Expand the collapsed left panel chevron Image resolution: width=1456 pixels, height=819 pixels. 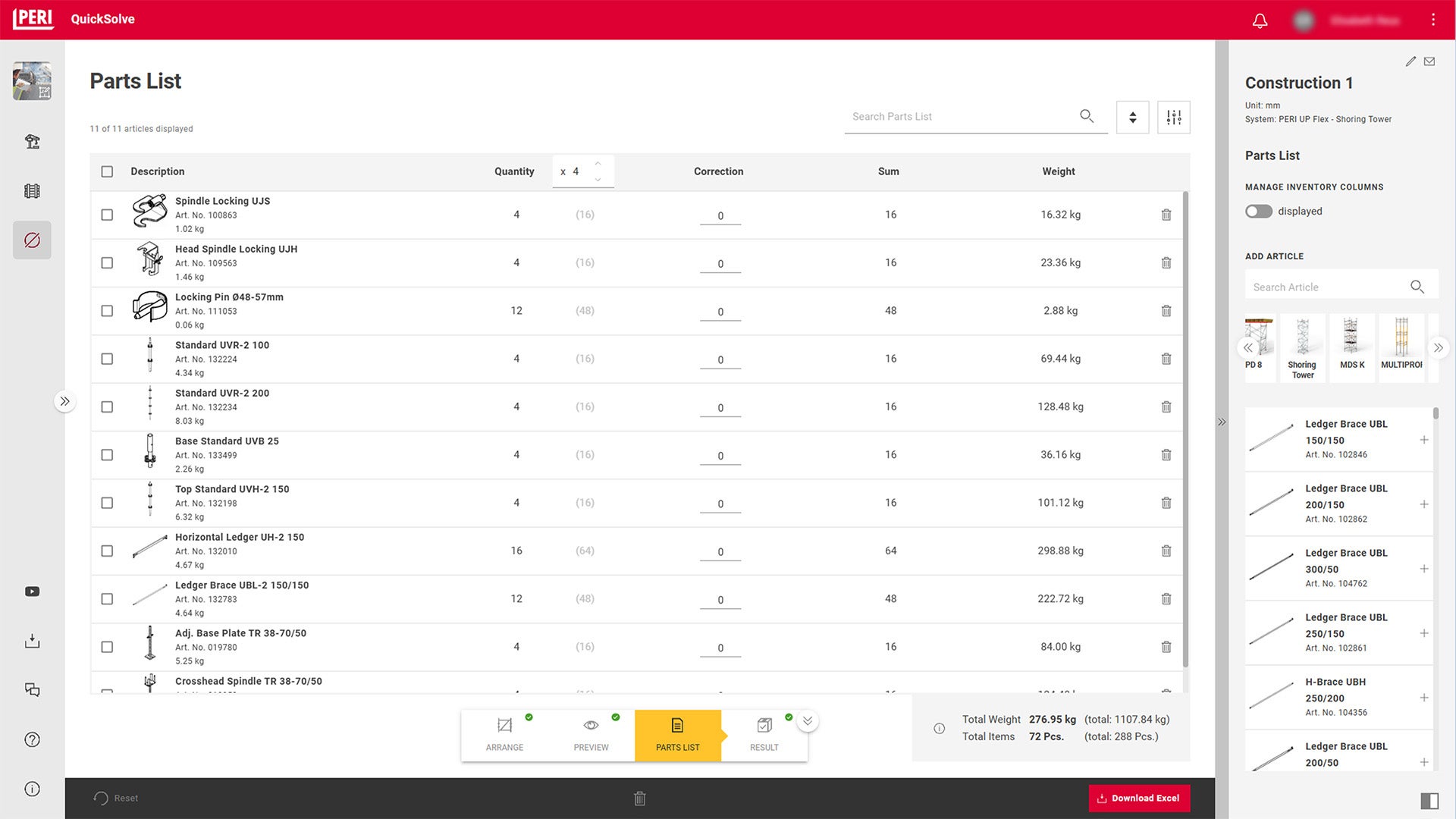tap(65, 401)
